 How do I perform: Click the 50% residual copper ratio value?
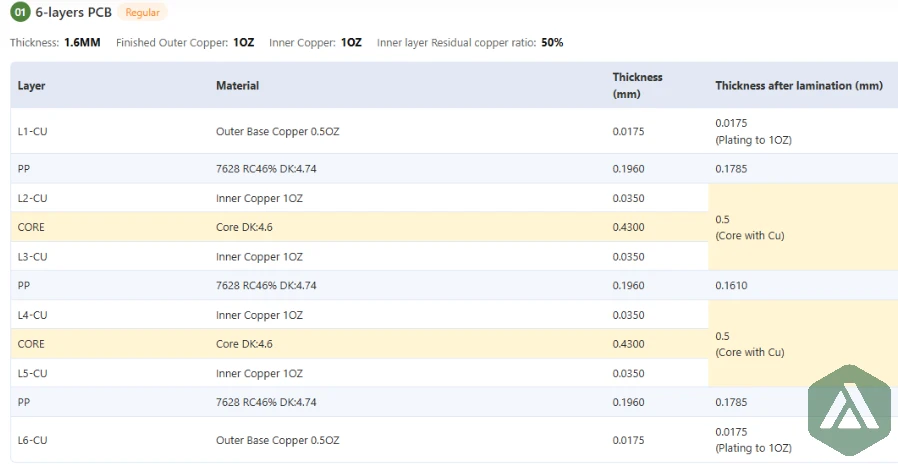tap(552, 43)
